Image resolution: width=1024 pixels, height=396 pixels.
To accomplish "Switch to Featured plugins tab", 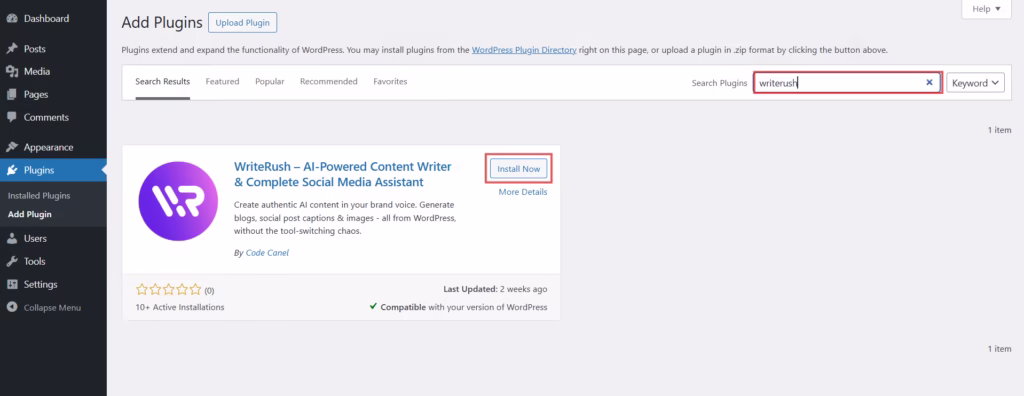I will pos(223,82).
